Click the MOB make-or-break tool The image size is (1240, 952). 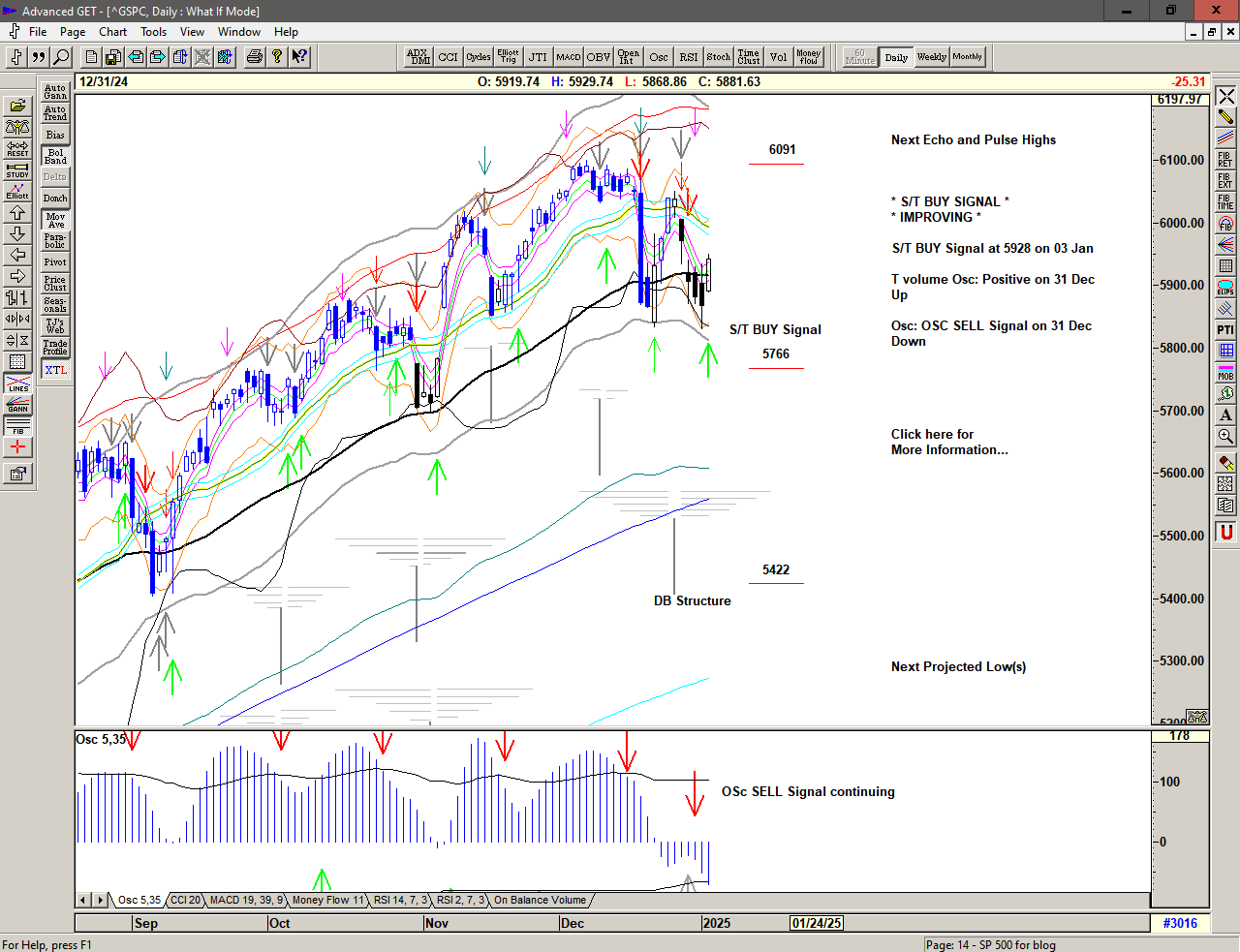tap(1225, 372)
